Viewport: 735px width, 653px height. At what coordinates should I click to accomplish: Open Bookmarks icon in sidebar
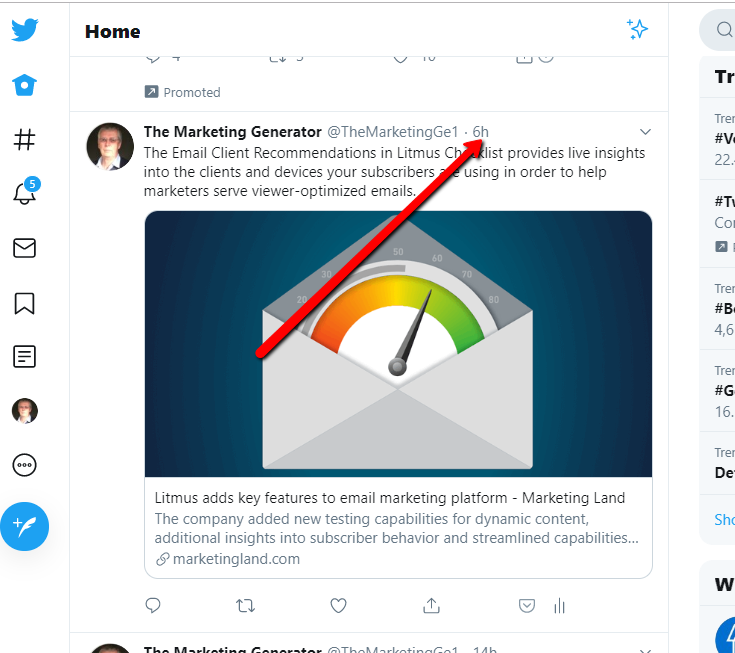(x=24, y=303)
